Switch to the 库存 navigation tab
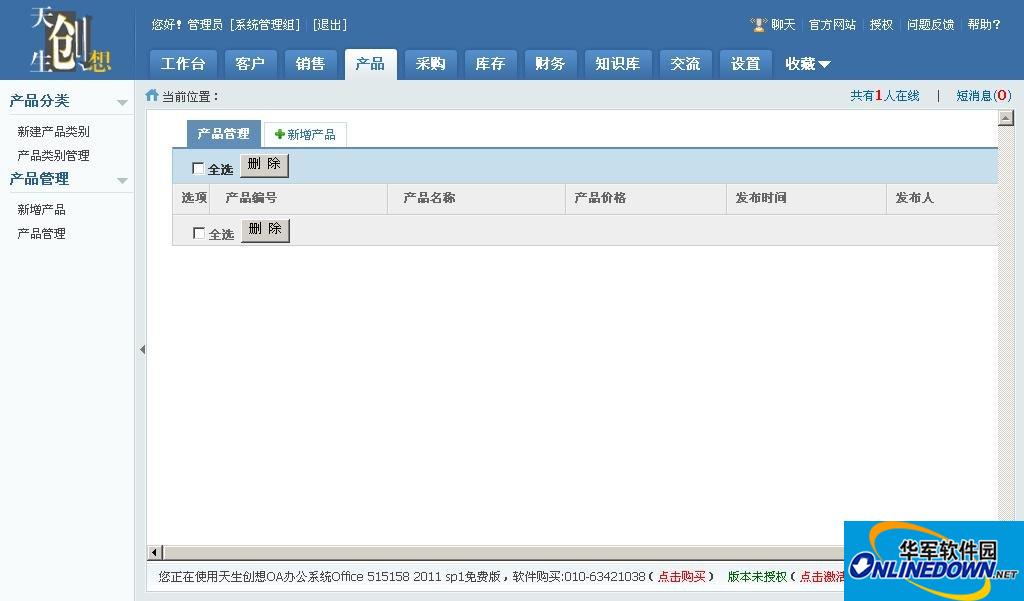 coord(490,64)
